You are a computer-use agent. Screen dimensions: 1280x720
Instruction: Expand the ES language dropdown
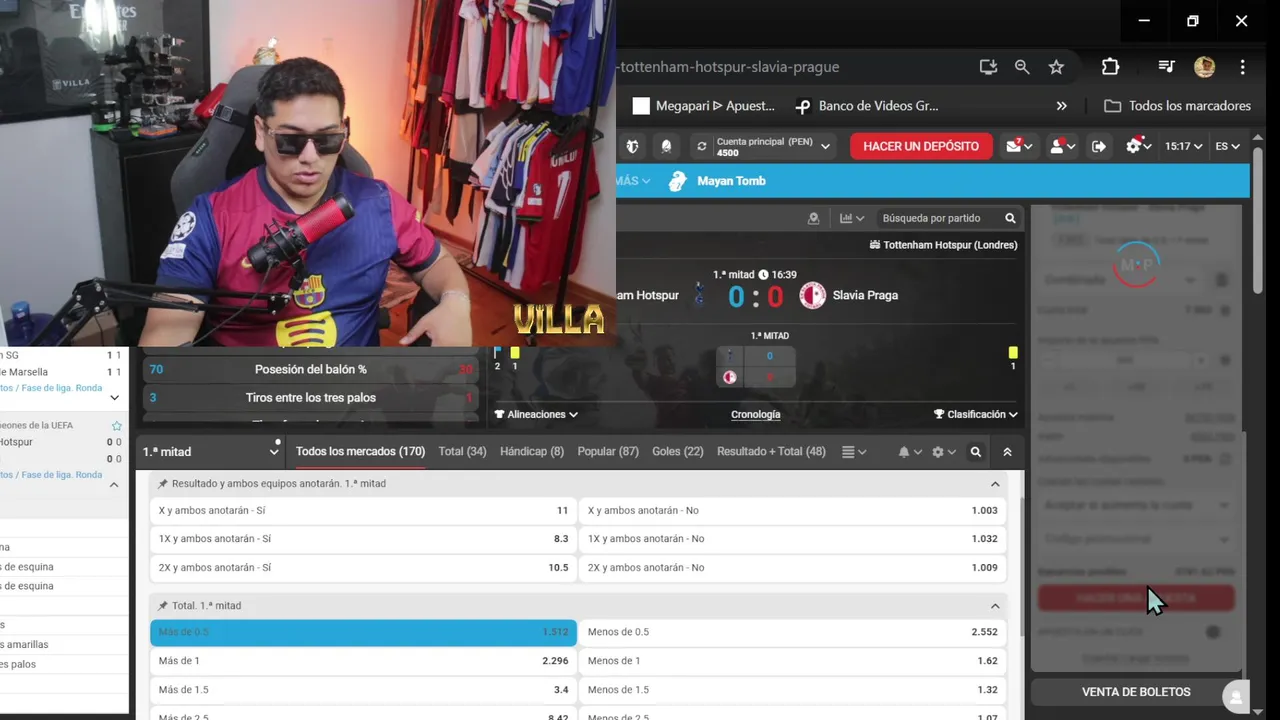click(1227, 146)
